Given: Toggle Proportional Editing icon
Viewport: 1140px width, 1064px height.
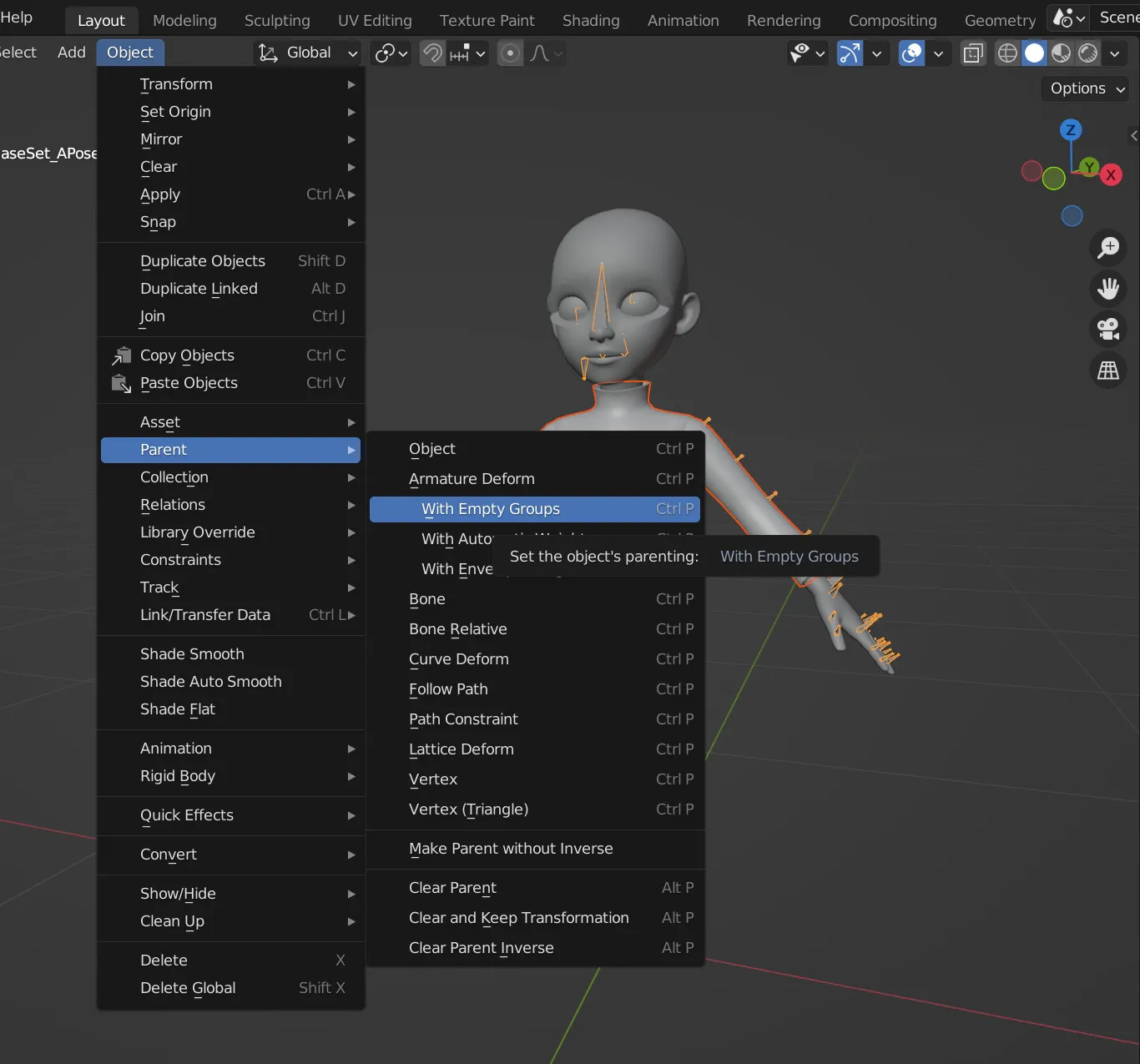Looking at the screenshot, I should [510, 53].
